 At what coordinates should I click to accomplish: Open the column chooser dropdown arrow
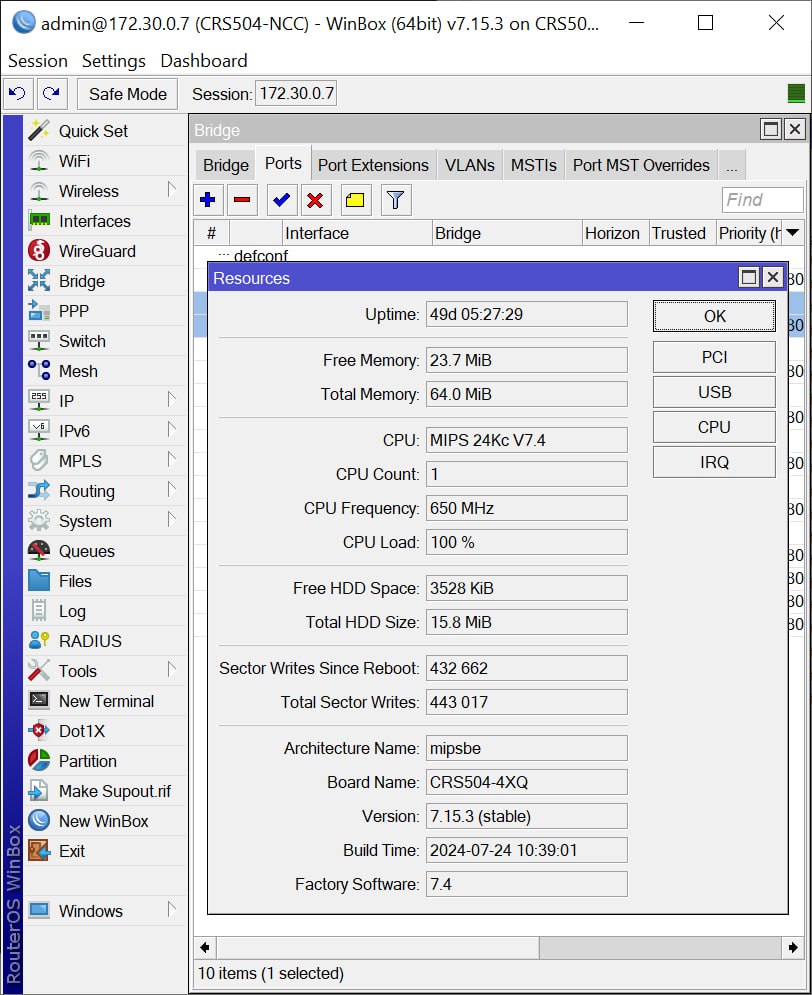point(792,233)
